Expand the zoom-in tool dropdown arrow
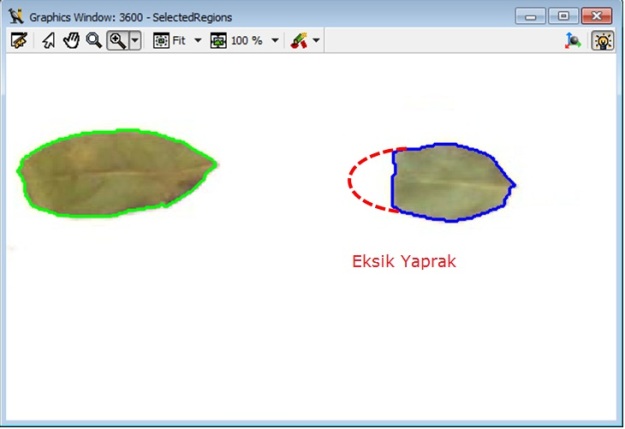Screen dimensions: 625x429 pos(135,40)
